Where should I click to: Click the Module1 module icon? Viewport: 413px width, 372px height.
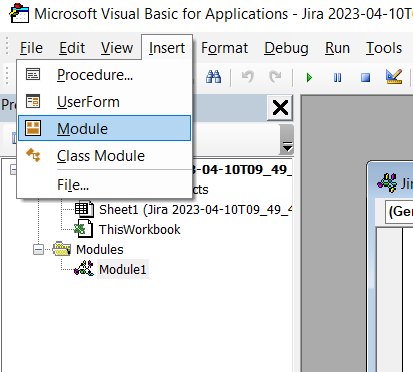point(84,269)
